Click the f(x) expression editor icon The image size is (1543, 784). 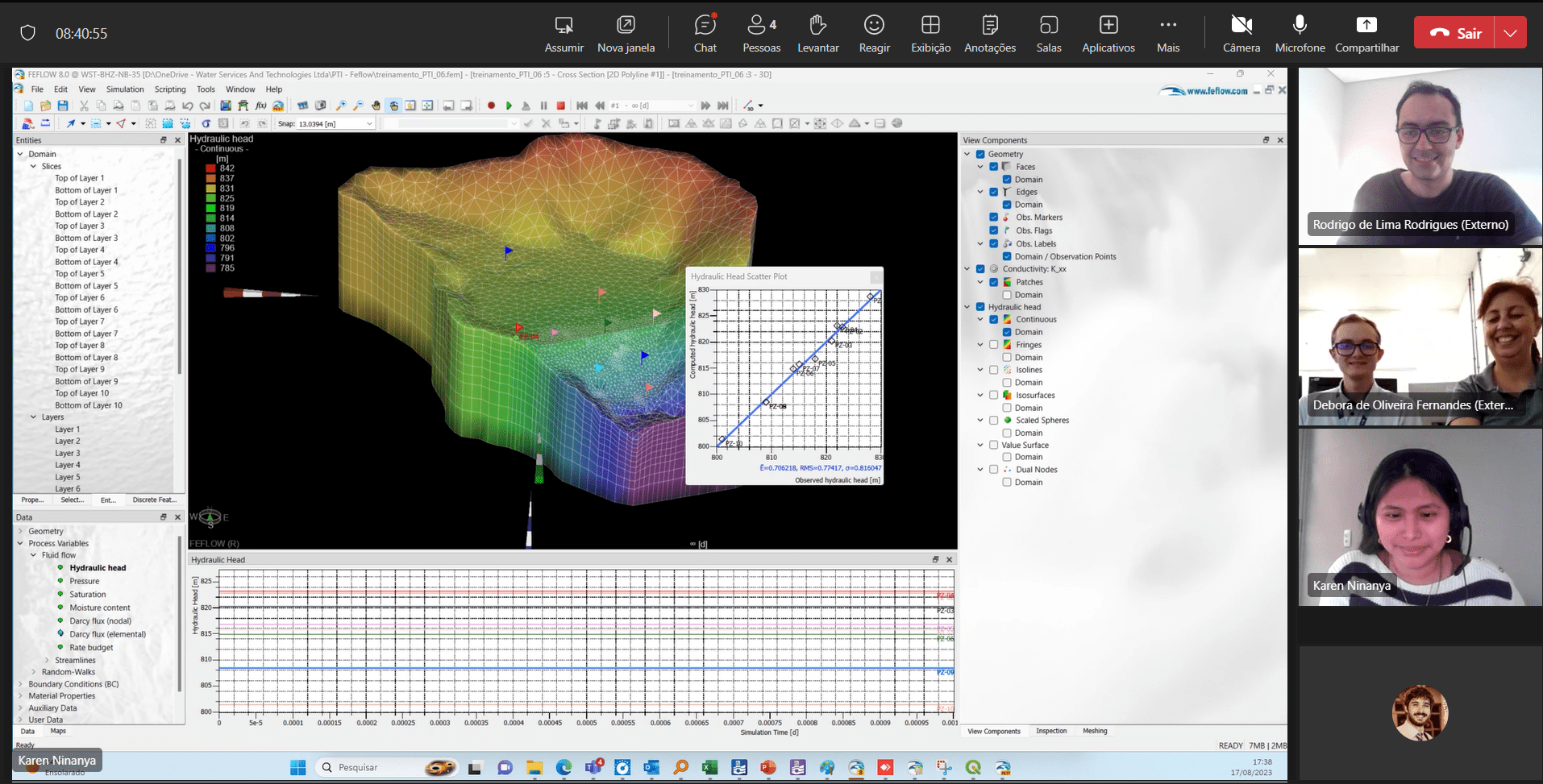[260, 106]
